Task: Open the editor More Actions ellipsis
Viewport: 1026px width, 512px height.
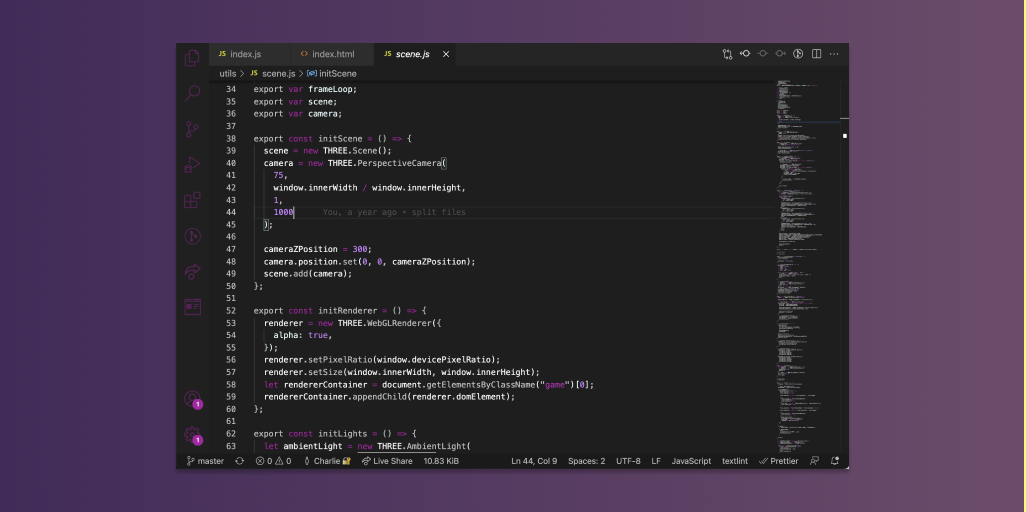Action: point(834,54)
